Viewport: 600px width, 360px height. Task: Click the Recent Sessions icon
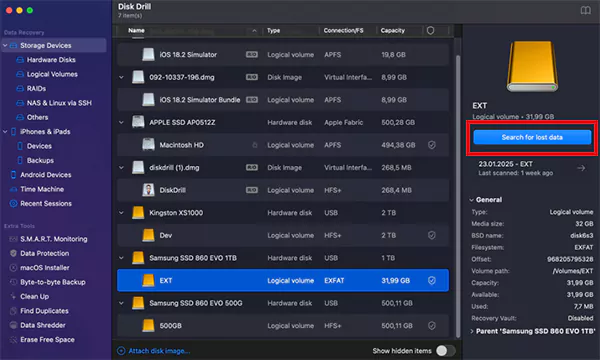[13, 204]
